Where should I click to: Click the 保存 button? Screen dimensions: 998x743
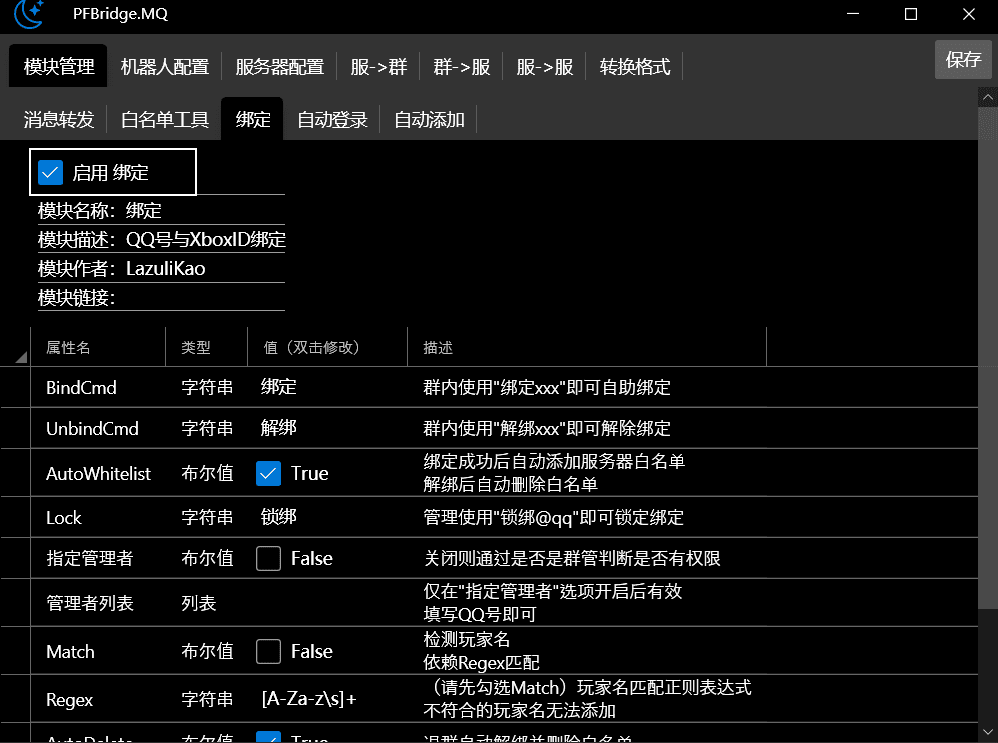(x=963, y=60)
